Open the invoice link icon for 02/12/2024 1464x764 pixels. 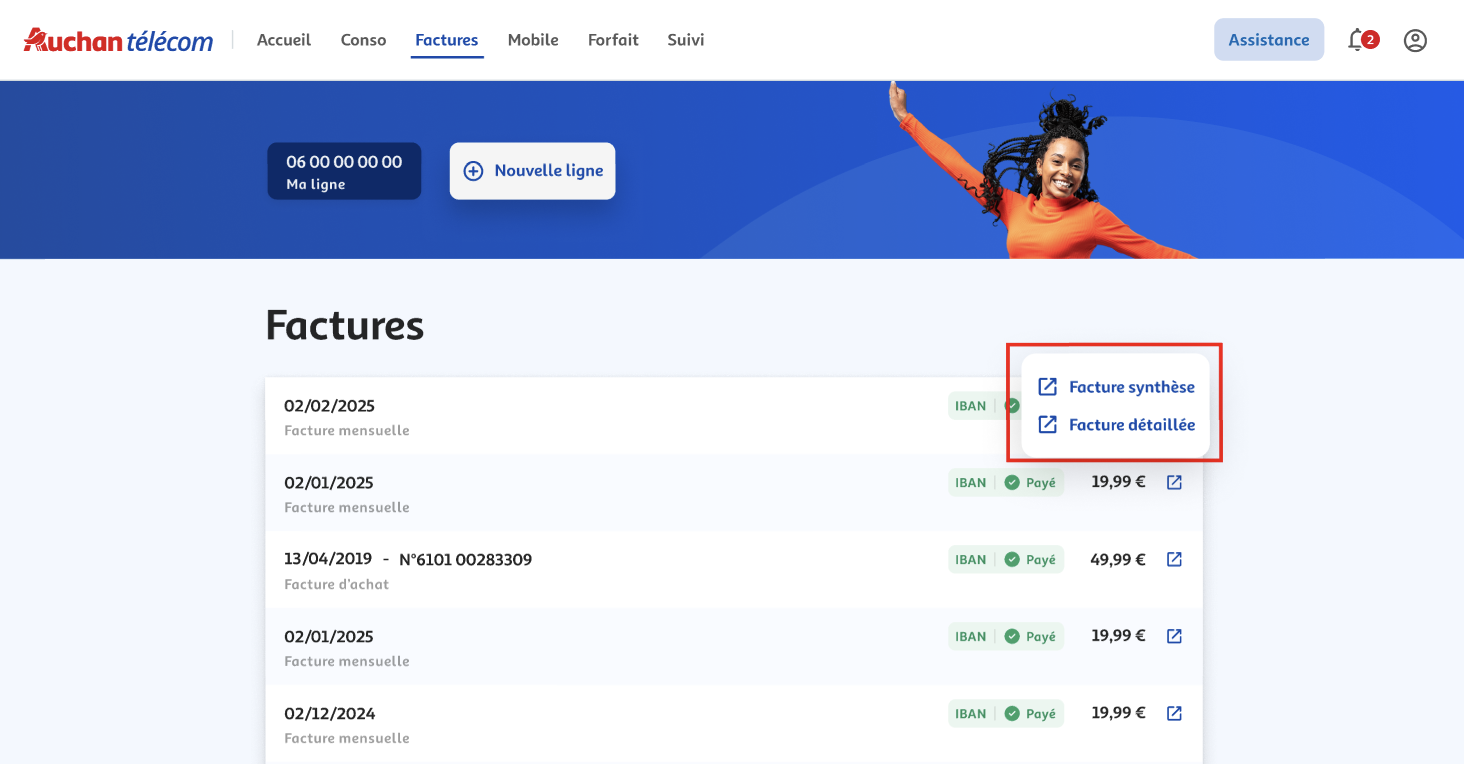(x=1175, y=713)
